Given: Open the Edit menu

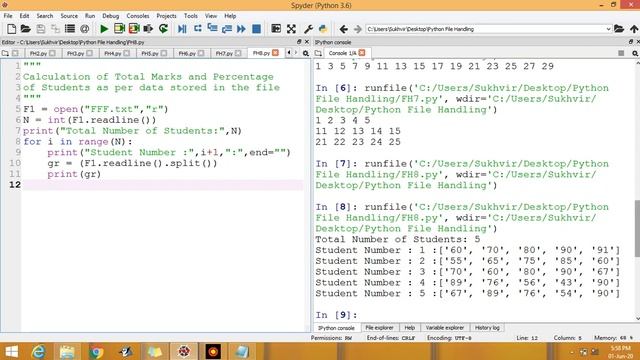Looking at the screenshot, I should 24,16.
